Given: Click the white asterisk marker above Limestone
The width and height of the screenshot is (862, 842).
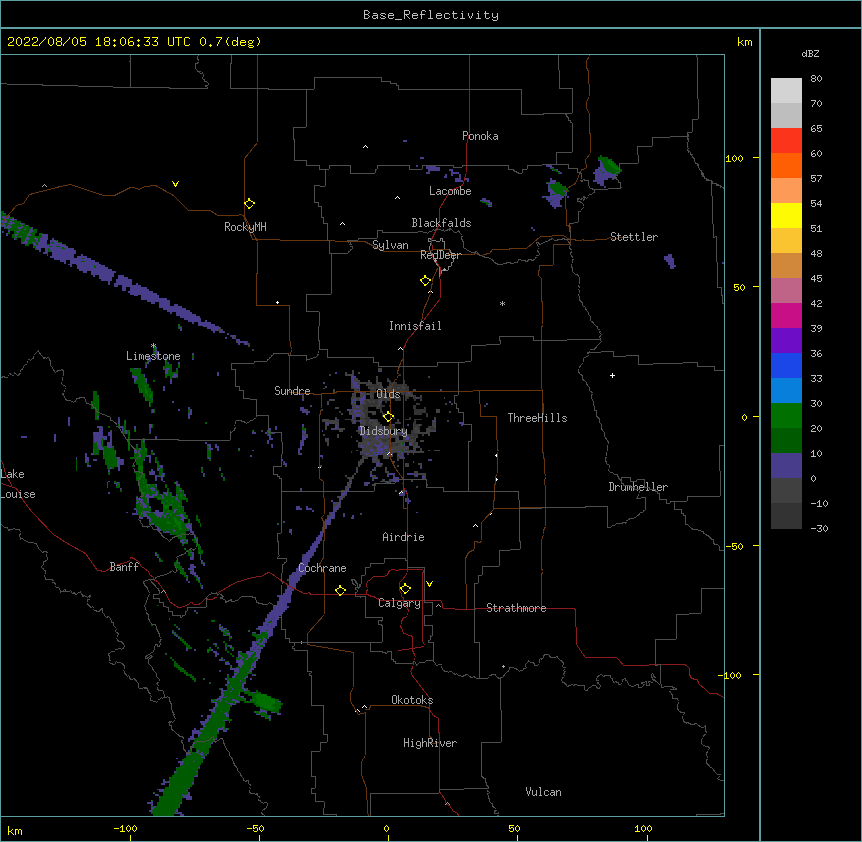Looking at the screenshot, I should 154,346.
